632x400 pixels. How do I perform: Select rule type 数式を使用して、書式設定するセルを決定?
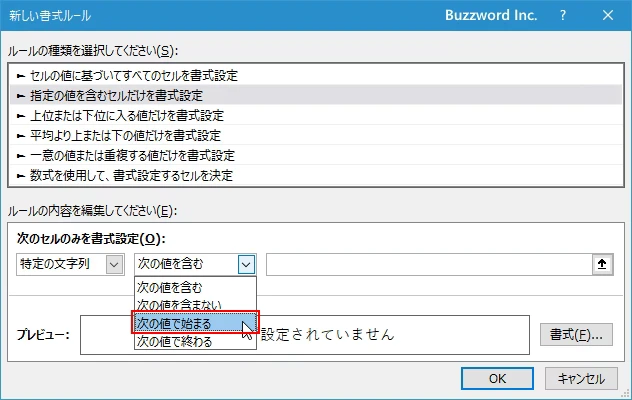click(316, 175)
